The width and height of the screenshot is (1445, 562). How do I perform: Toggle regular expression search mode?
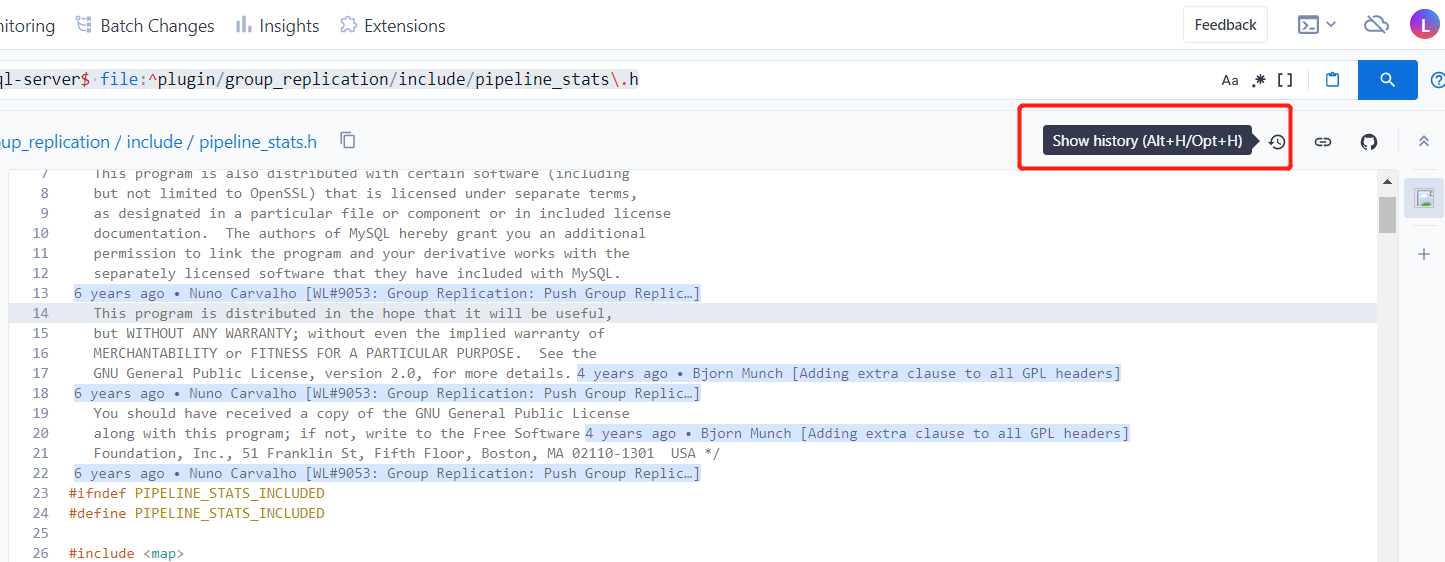(x=1259, y=80)
